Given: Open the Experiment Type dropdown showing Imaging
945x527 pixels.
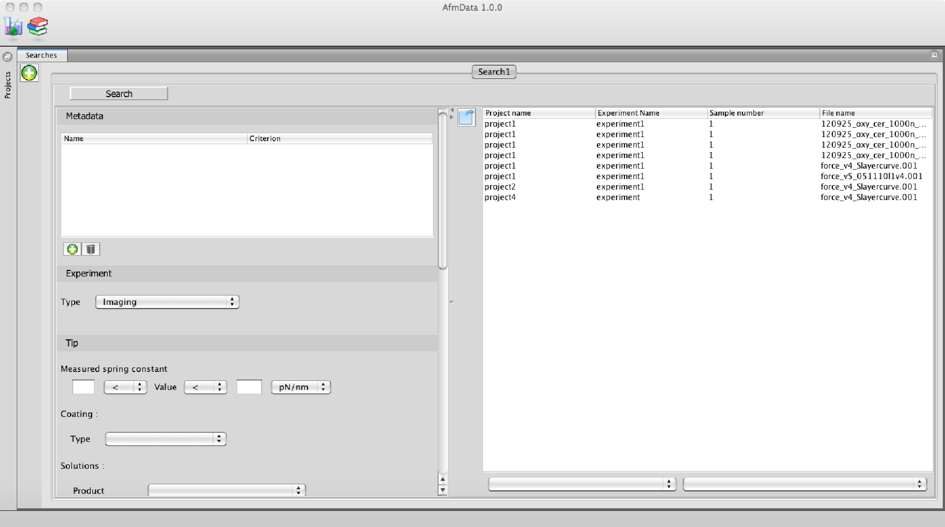Looking at the screenshot, I should click(167, 301).
